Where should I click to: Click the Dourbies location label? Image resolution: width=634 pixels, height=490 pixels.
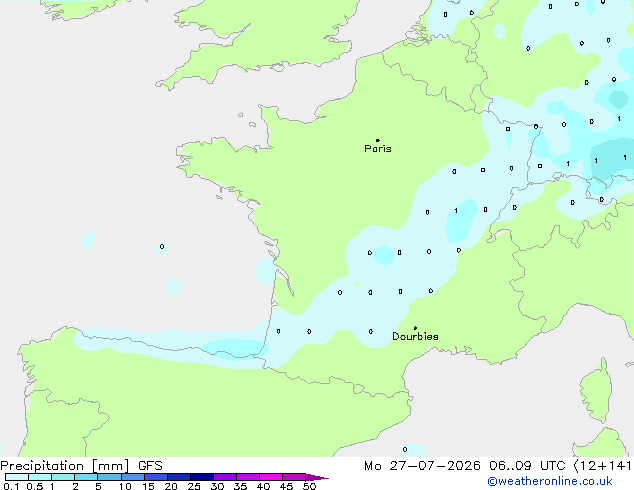[x=415, y=336]
